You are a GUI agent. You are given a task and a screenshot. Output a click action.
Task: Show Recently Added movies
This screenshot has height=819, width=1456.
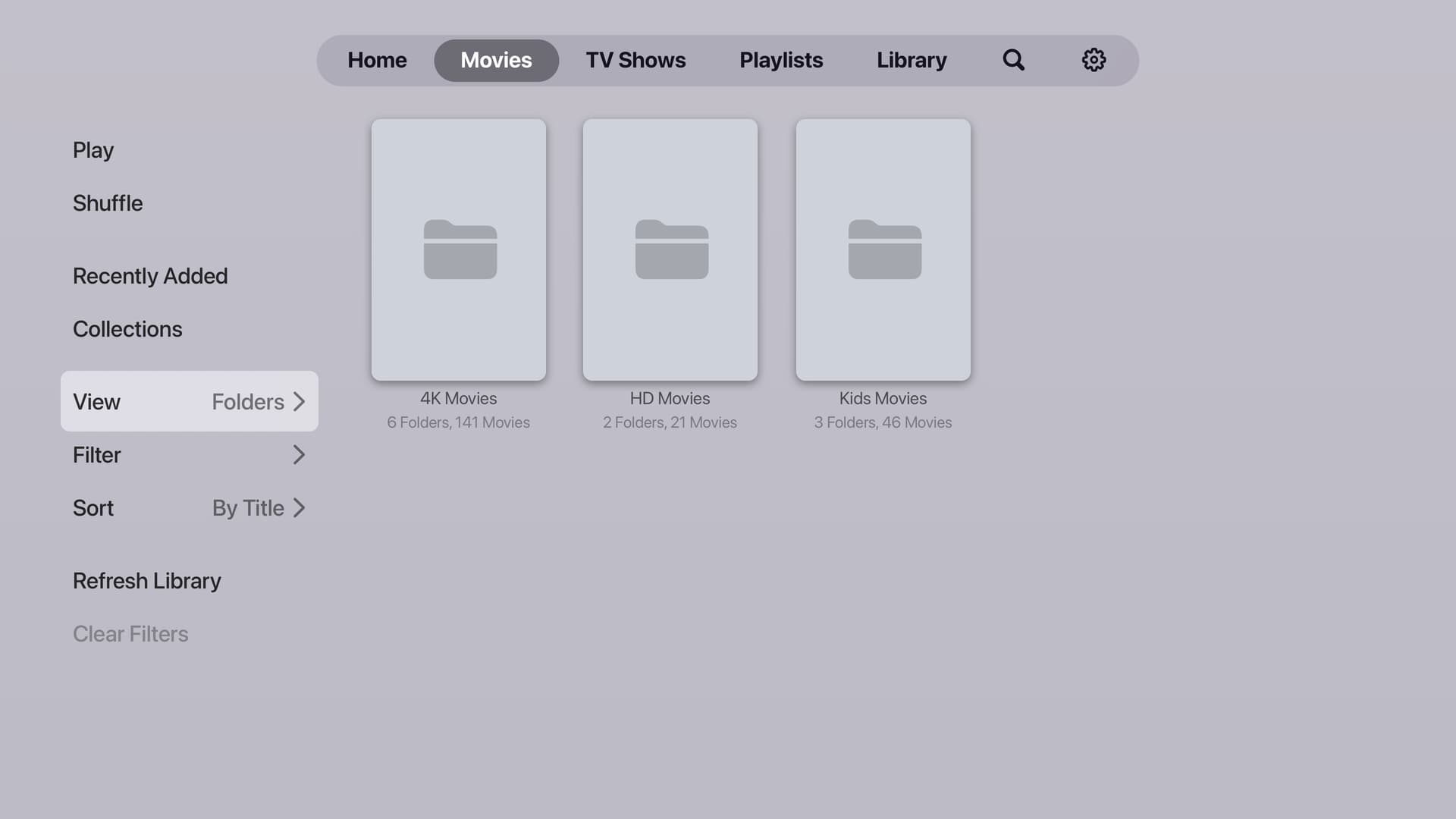150,276
